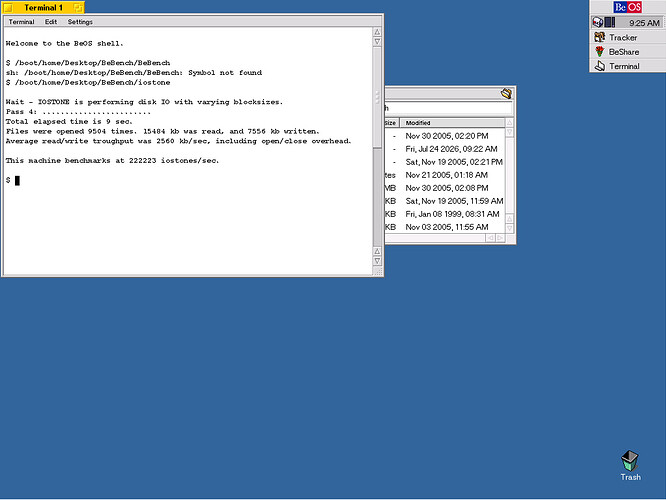Click the Terminal 1 close box

point(8,8)
